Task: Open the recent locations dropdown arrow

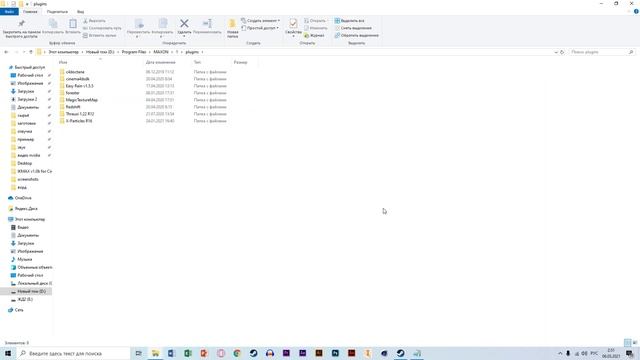Action: coord(24,52)
